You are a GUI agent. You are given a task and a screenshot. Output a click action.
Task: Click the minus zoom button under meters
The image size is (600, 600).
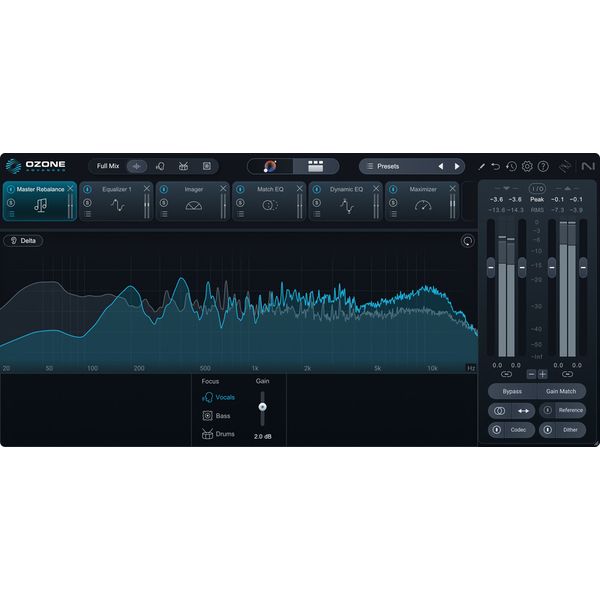[531, 375]
